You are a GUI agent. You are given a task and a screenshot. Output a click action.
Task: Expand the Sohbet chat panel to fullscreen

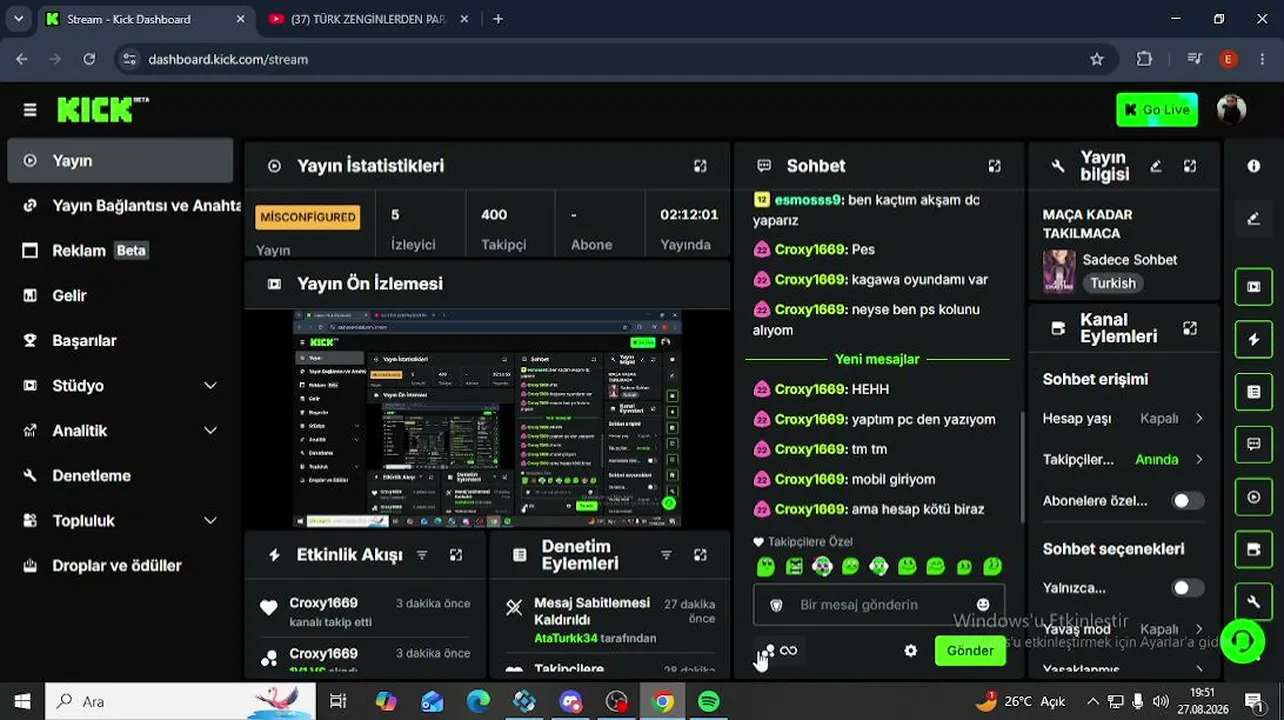(x=994, y=166)
